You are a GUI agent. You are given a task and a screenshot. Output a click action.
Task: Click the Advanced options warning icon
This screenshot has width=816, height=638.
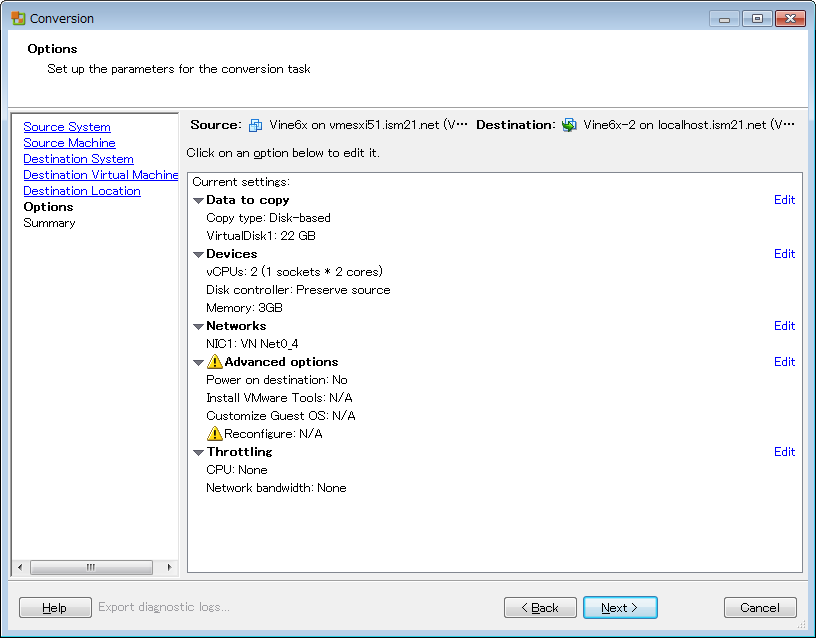(x=215, y=362)
